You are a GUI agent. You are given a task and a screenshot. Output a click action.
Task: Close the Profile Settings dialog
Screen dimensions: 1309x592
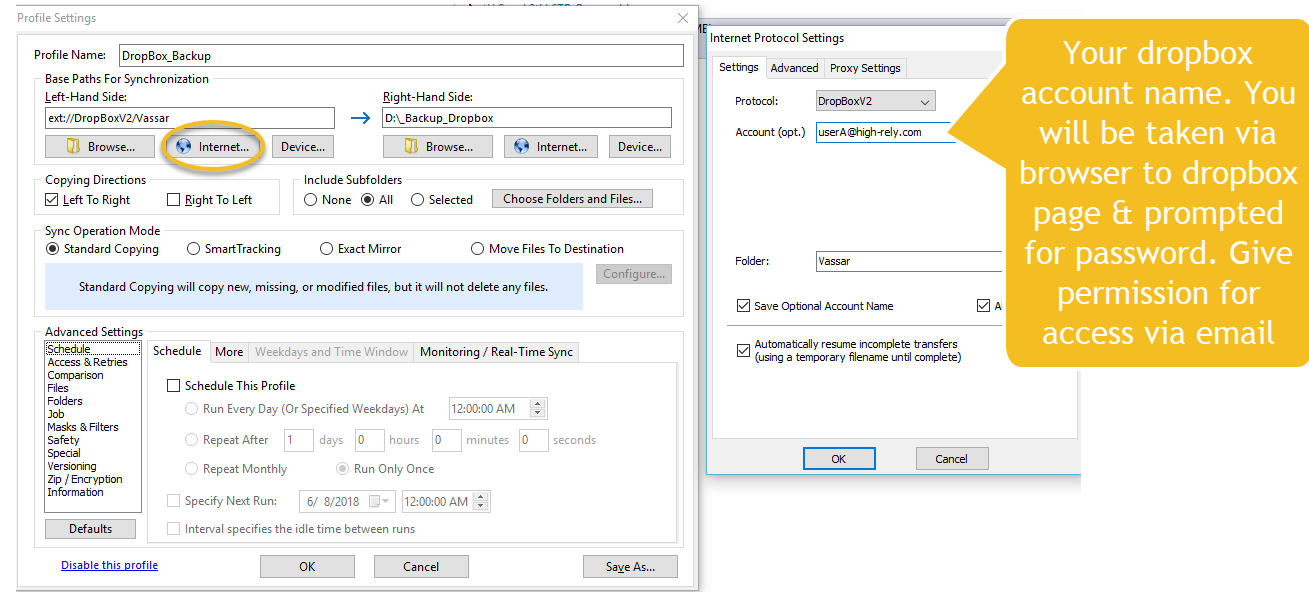point(683,18)
